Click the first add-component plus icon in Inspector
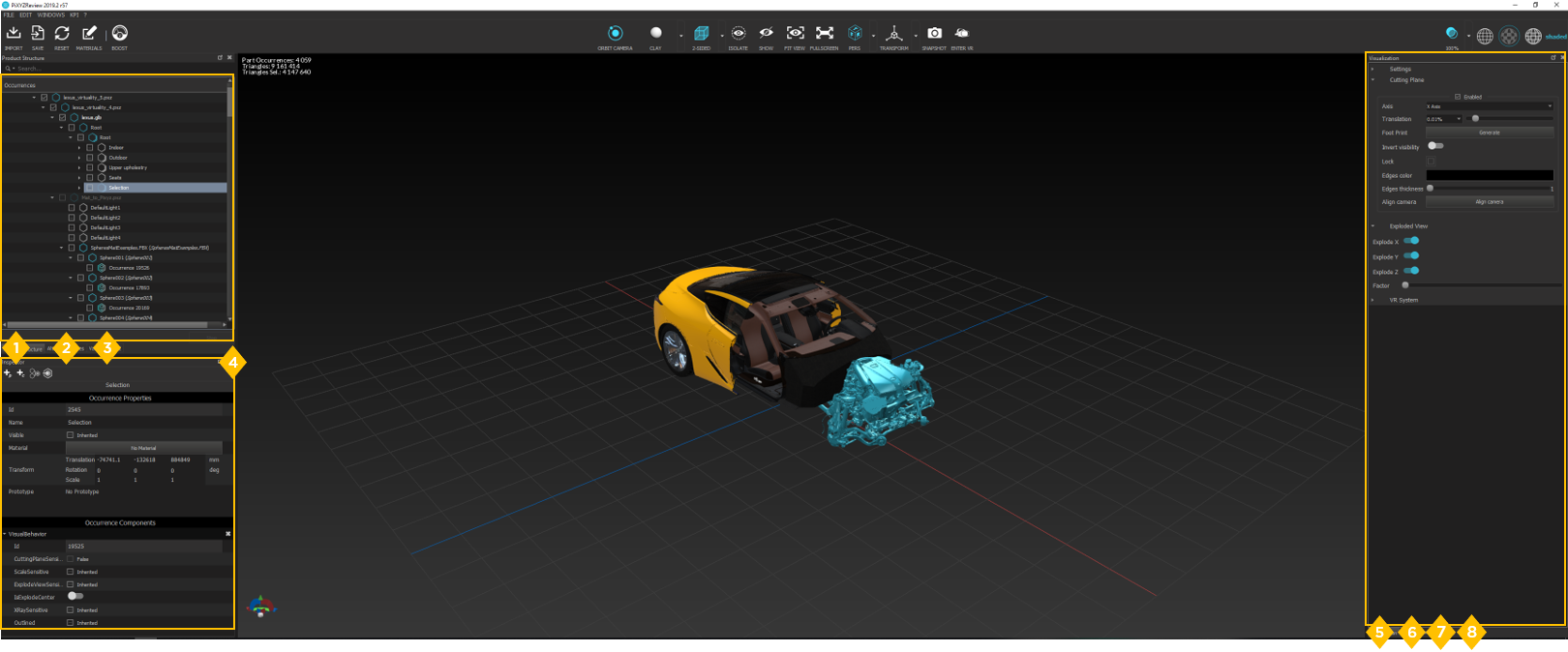 coord(8,373)
